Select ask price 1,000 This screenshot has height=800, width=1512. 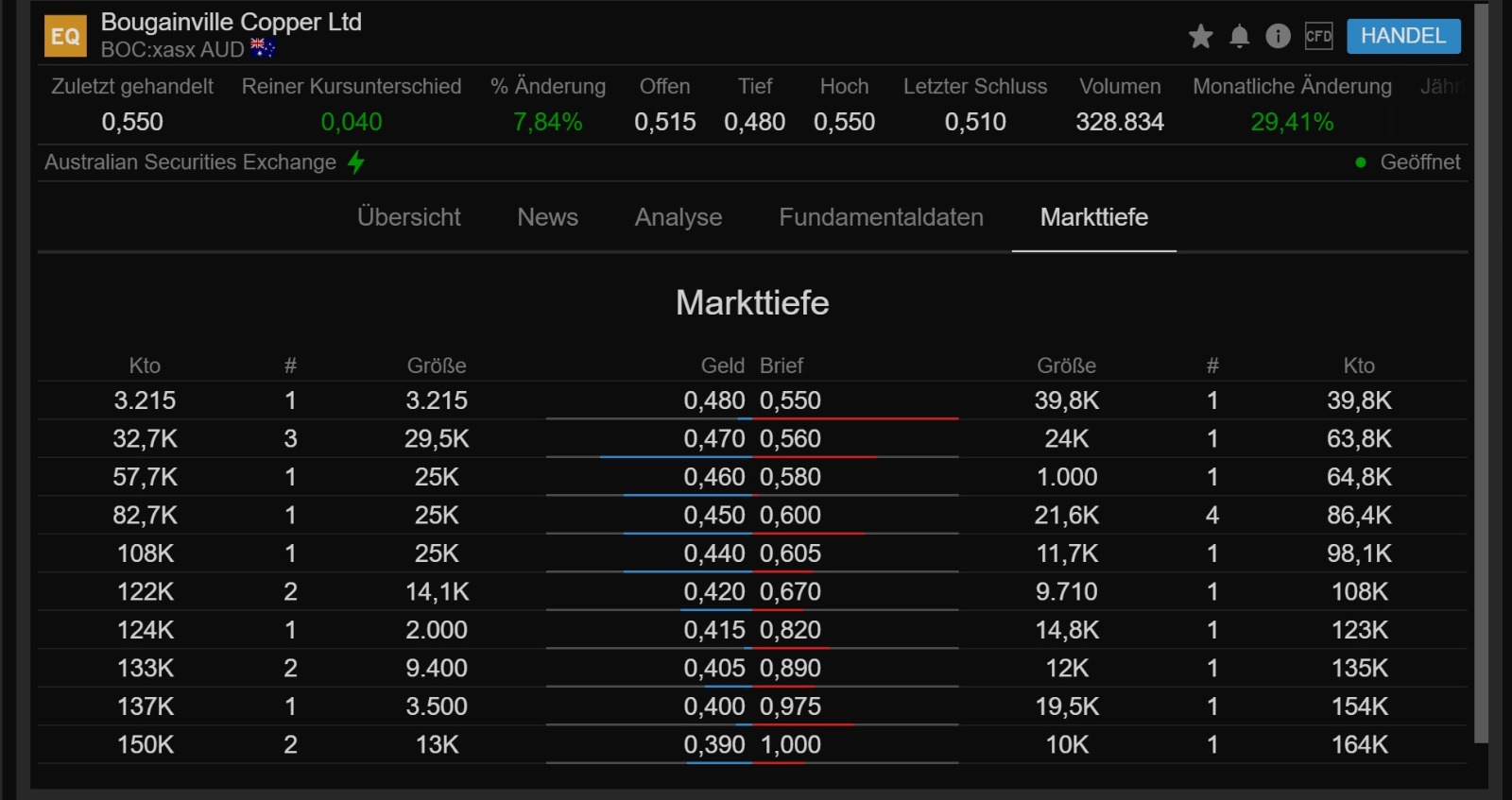791,745
